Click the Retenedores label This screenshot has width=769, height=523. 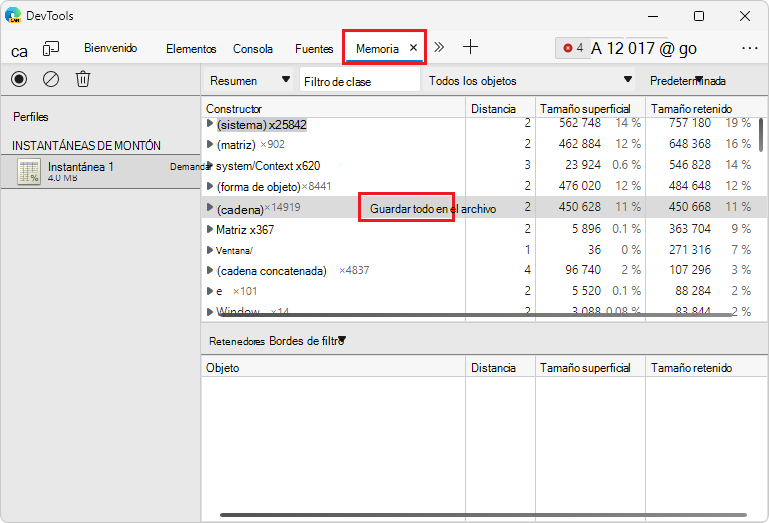(236, 341)
